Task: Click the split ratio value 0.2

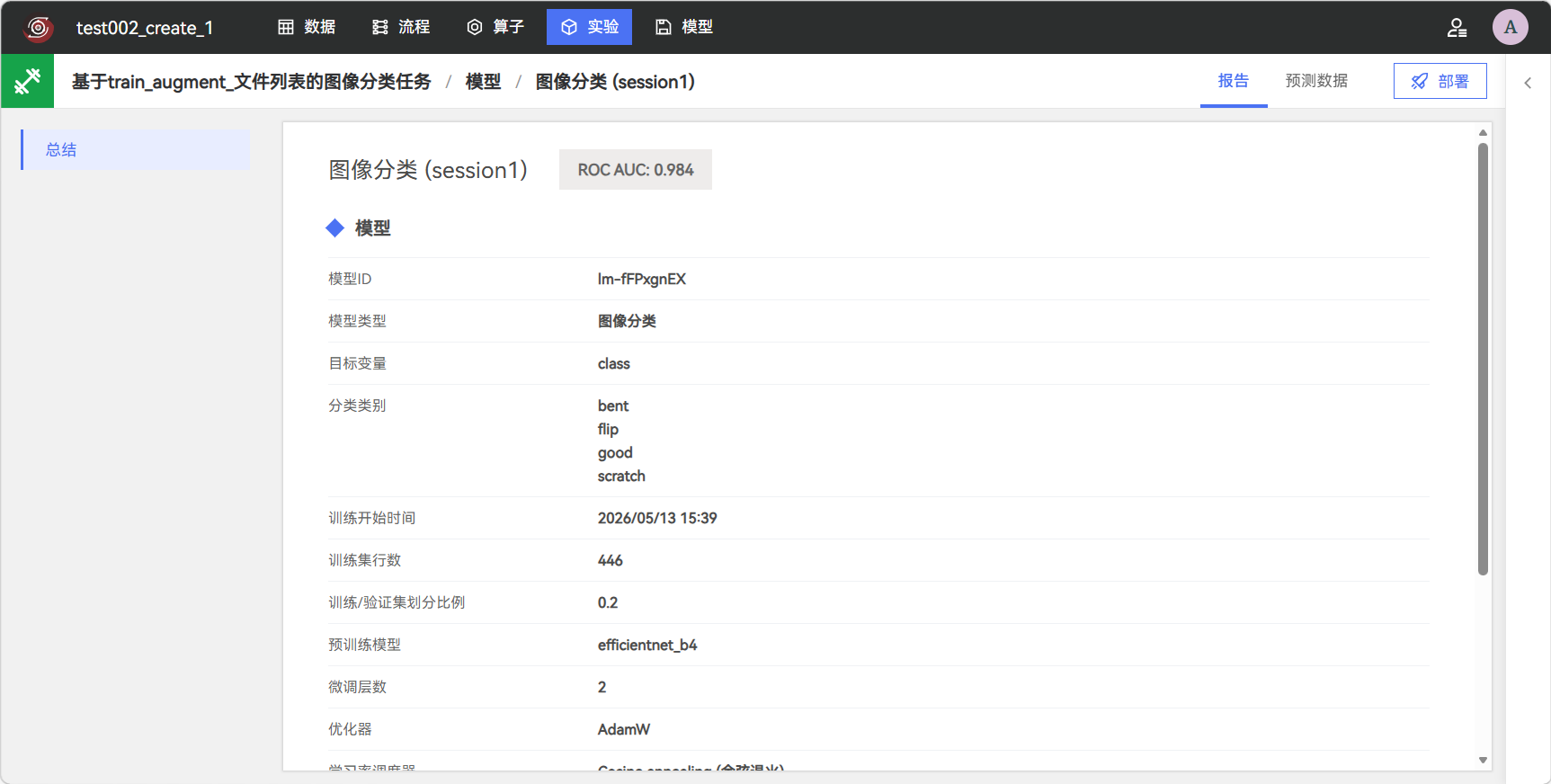Action: coord(608,602)
